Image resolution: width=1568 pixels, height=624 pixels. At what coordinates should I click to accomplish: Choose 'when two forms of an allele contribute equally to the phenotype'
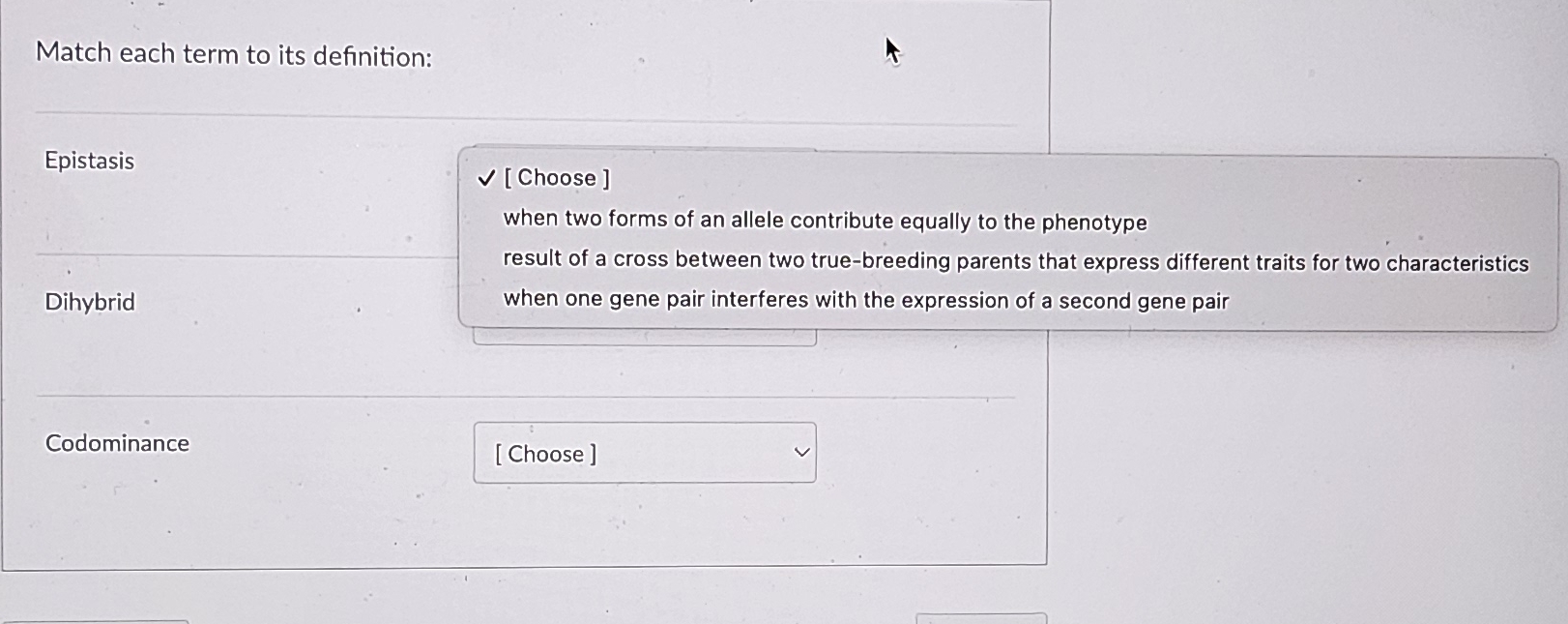[824, 221]
